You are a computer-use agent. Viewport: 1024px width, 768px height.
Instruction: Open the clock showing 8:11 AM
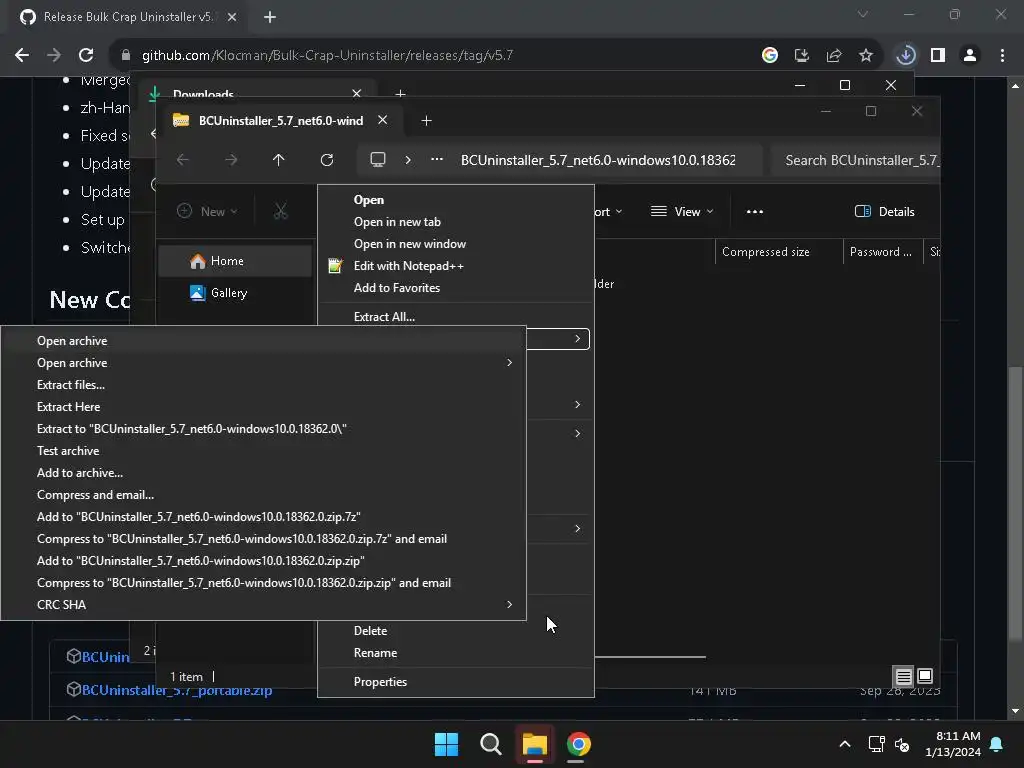[x=953, y=744]
